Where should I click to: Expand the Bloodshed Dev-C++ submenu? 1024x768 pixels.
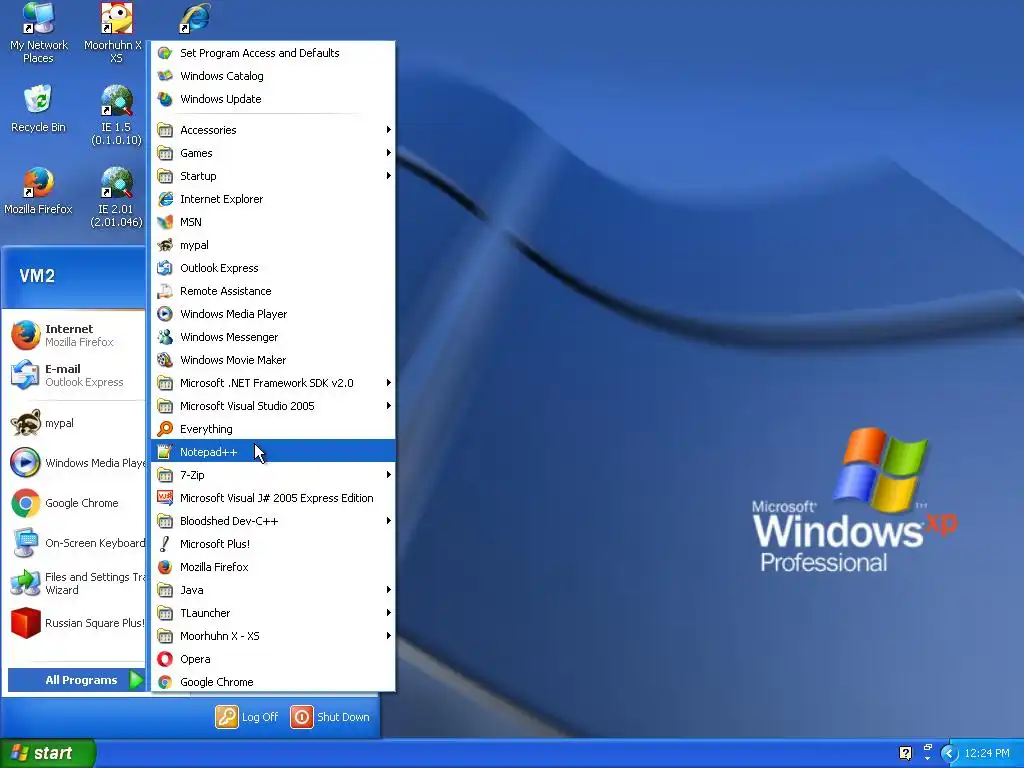pos(273,521)
